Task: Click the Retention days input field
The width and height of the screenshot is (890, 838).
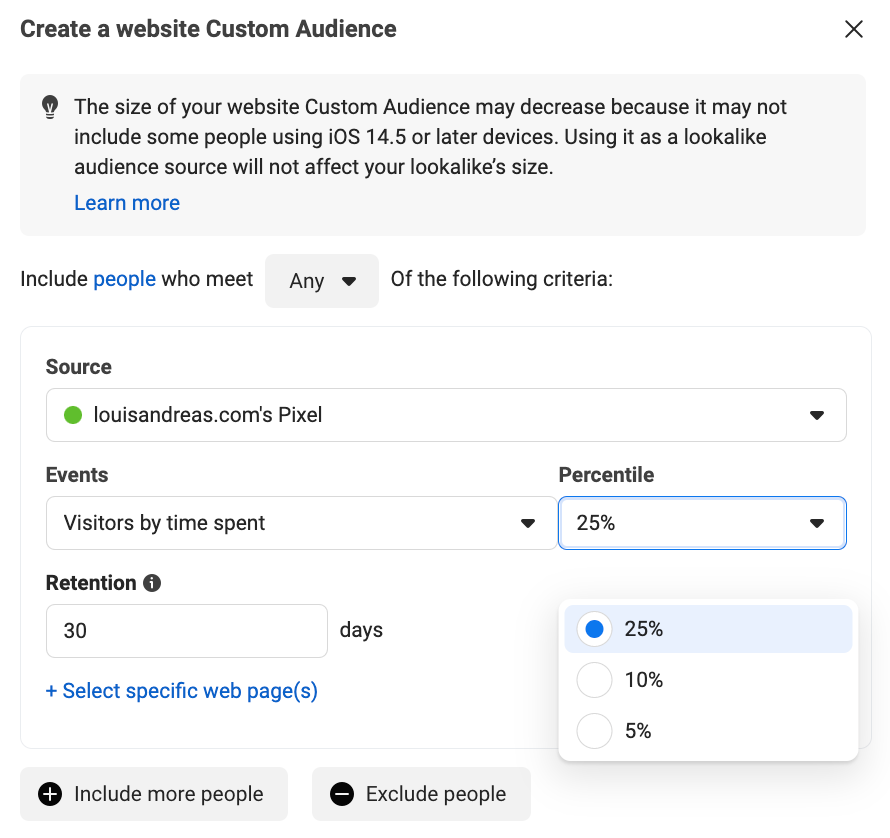Action: tap(187, 631)
